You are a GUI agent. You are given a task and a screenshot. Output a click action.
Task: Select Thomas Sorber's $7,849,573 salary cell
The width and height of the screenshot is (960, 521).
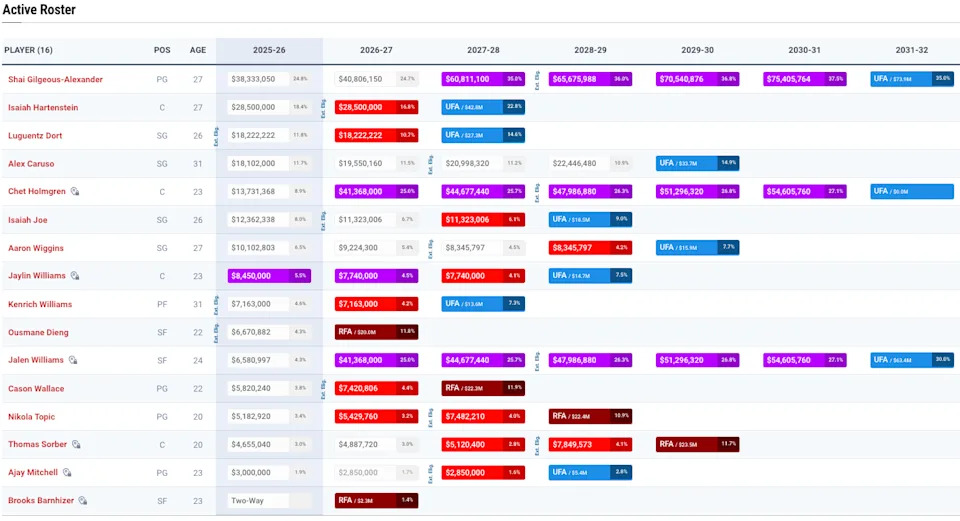pyautogui.click(x=590, y=444)
